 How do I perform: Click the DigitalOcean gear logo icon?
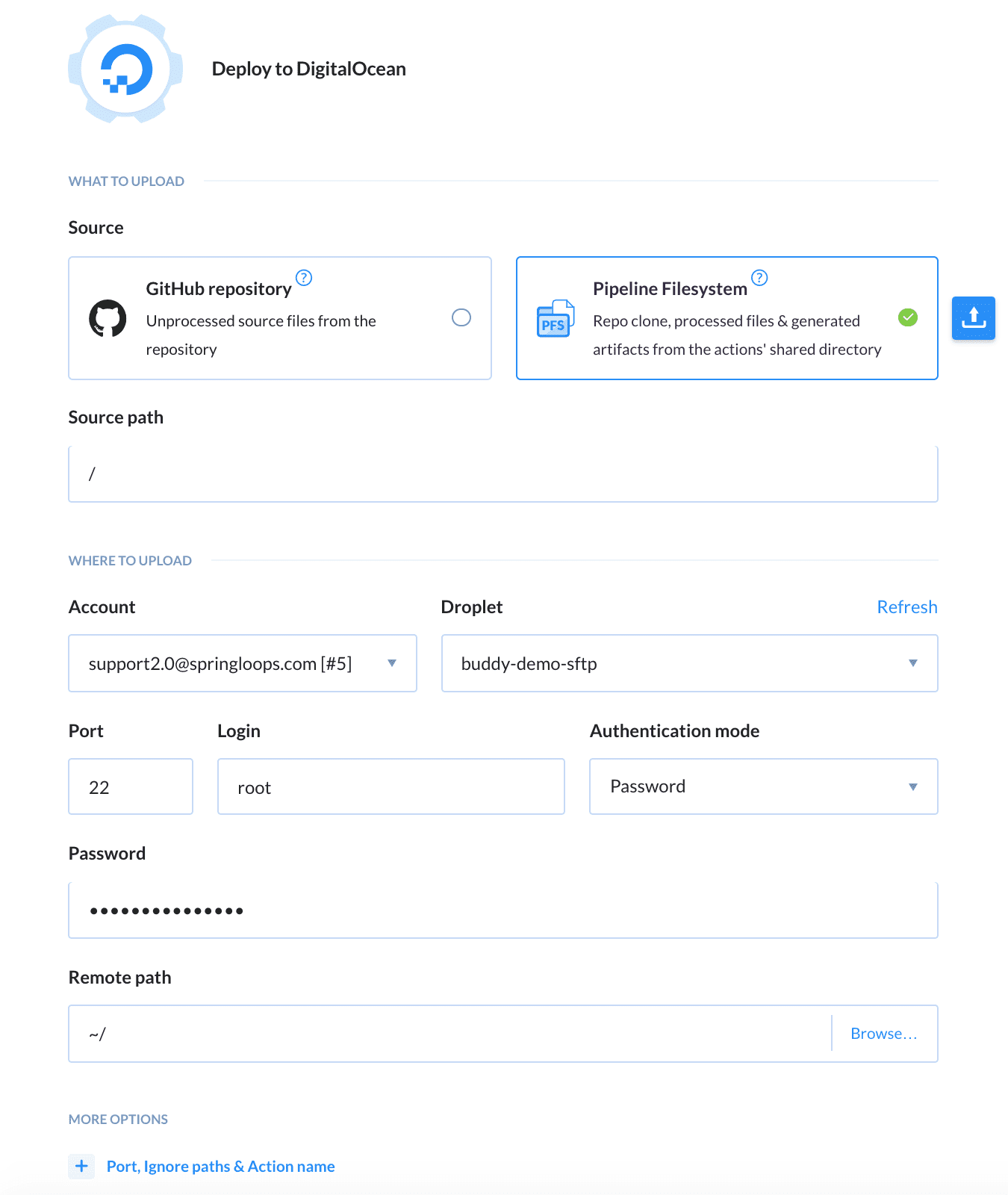click(125, 69)
